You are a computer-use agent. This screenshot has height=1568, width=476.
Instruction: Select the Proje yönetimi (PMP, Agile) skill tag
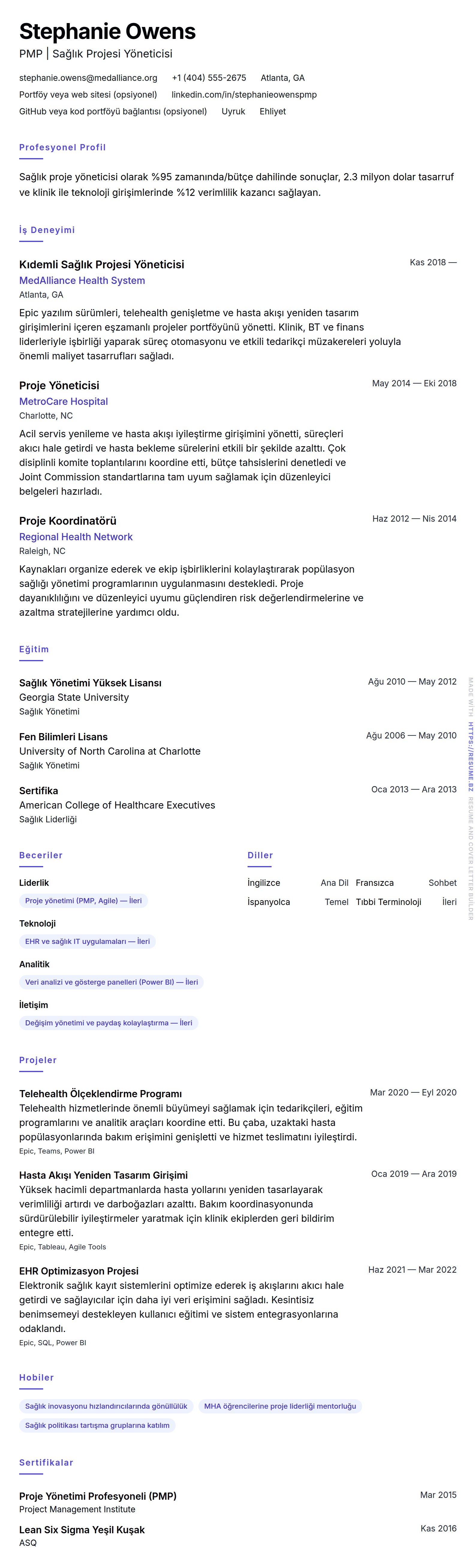pos(83,901)
